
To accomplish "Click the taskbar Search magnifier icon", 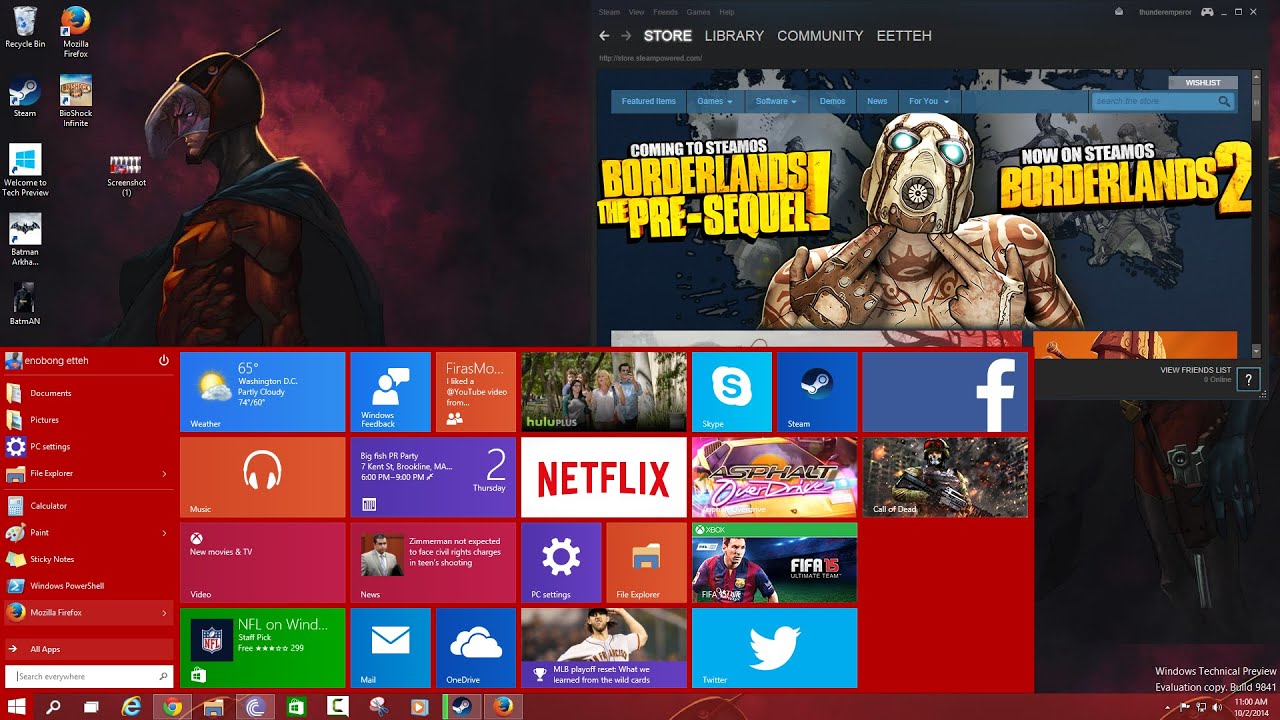I will [53, 707].
